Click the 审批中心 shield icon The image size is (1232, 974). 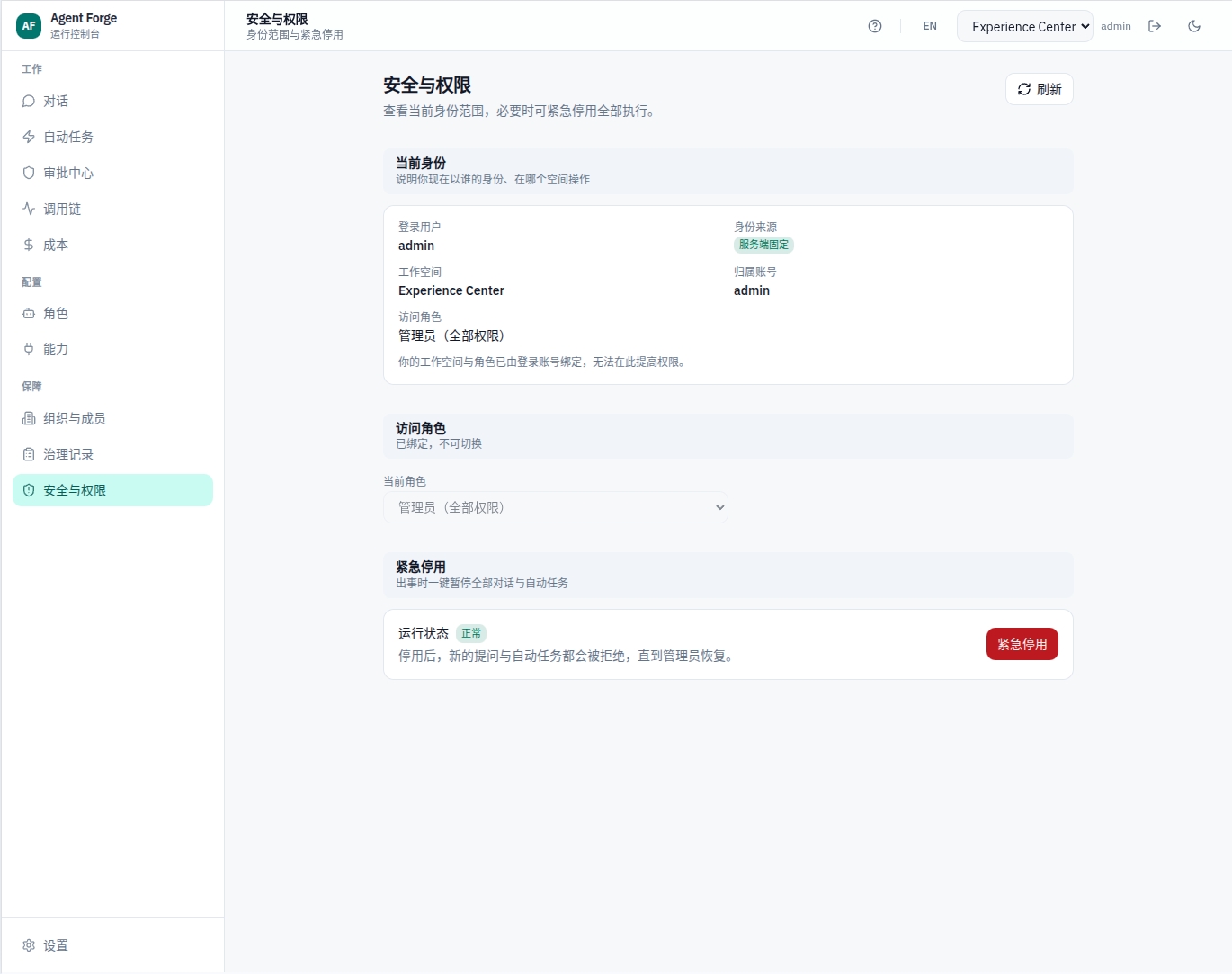29,174
